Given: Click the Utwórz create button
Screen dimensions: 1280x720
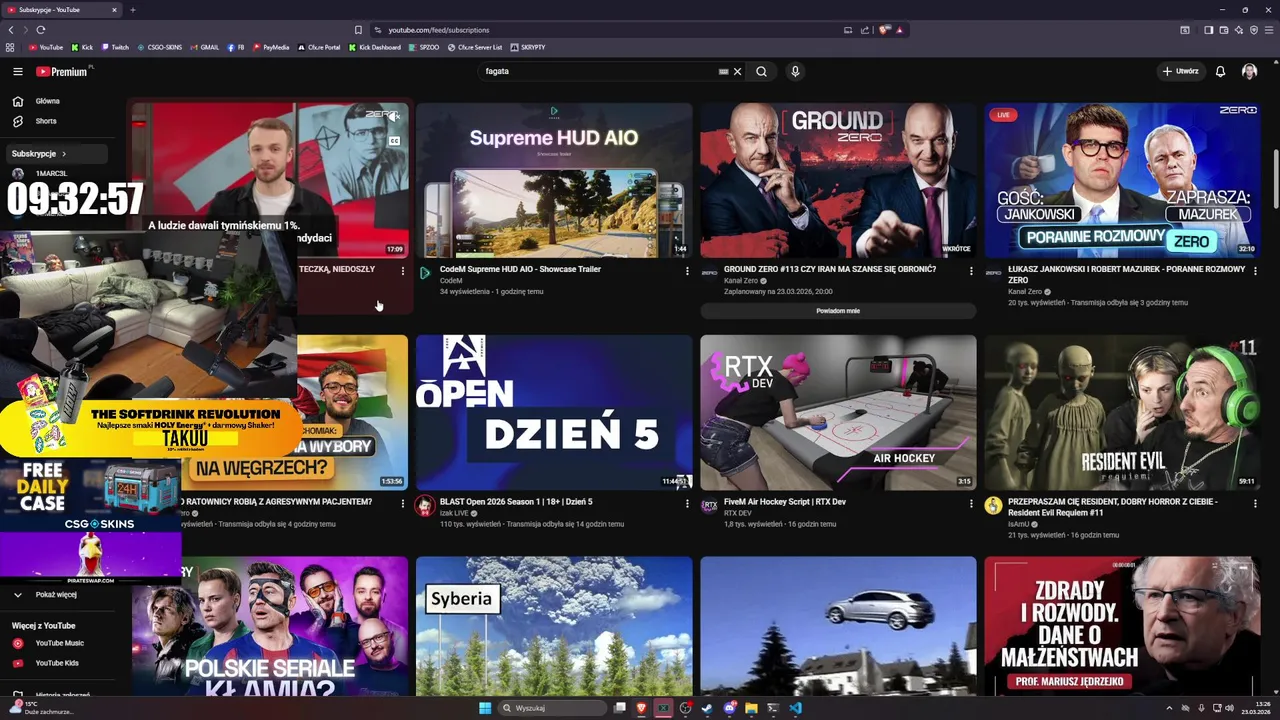Looking at the screenshot, I should coord(1180,71).
